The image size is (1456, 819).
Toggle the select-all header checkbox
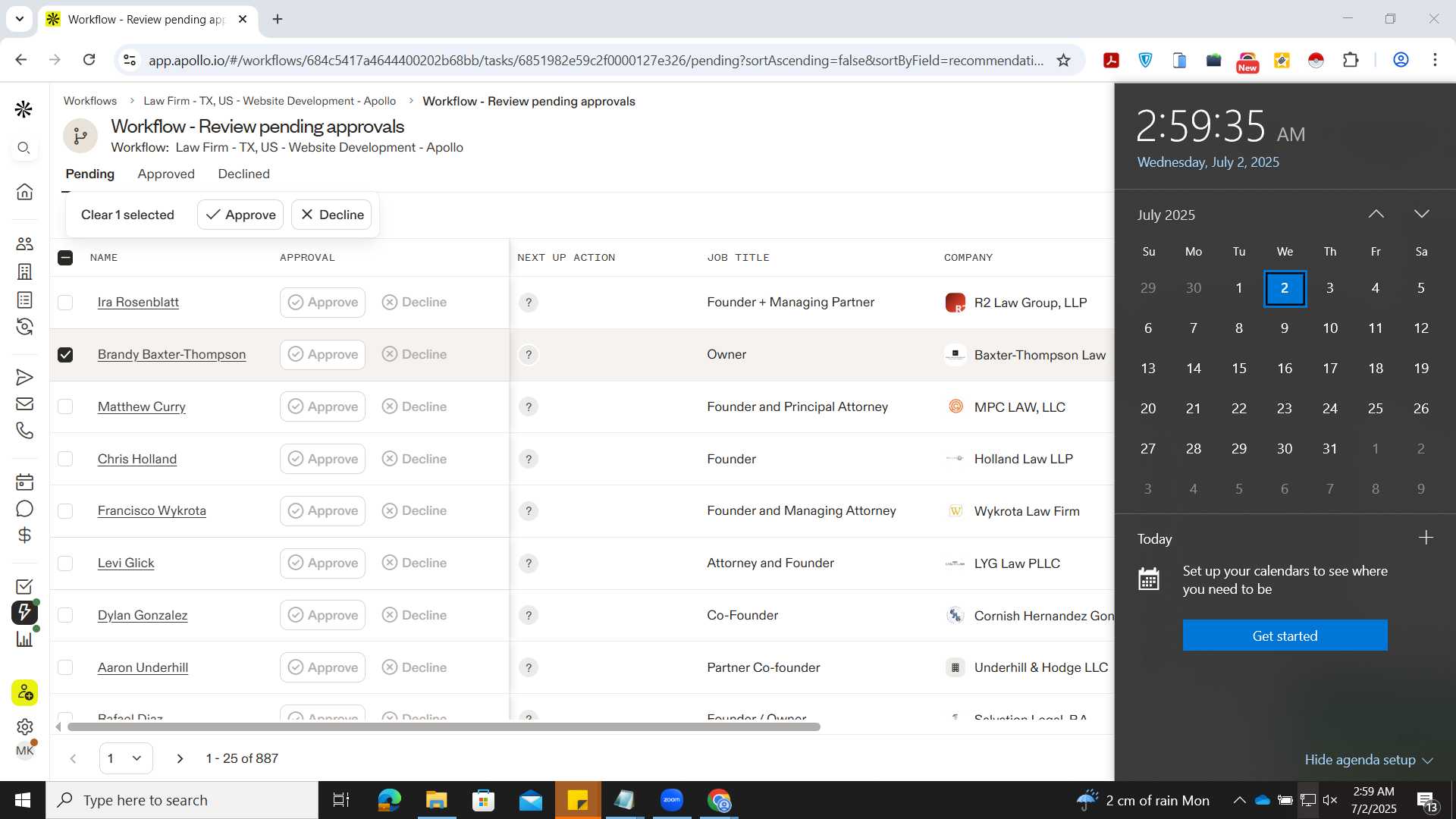pyautogui.click(x=65, y=258)
